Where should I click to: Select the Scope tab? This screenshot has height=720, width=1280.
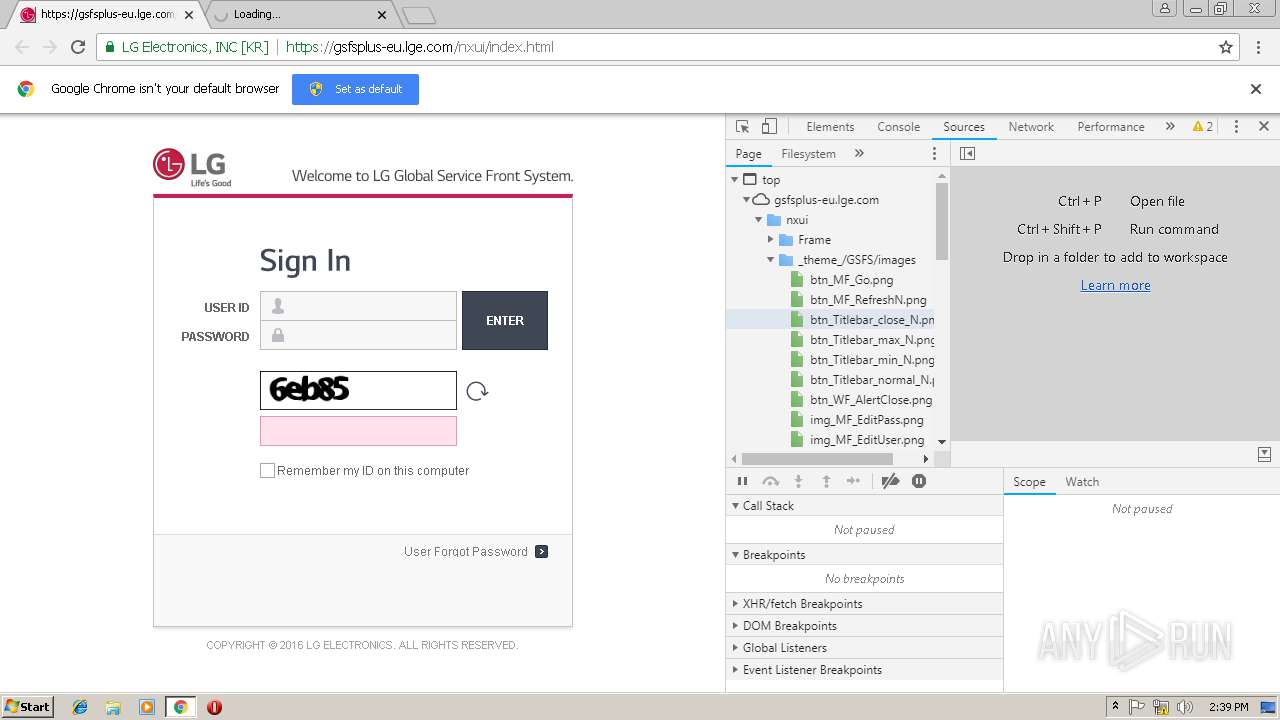(1029, 482)
